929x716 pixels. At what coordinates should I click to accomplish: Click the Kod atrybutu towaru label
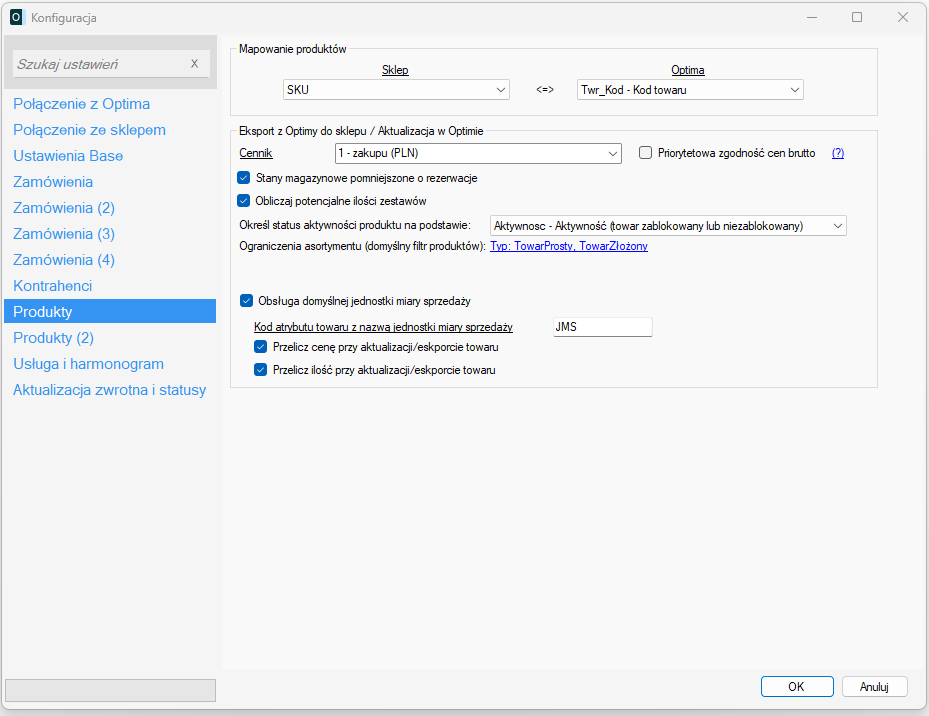pyautogui.click(x=383, y=327)
